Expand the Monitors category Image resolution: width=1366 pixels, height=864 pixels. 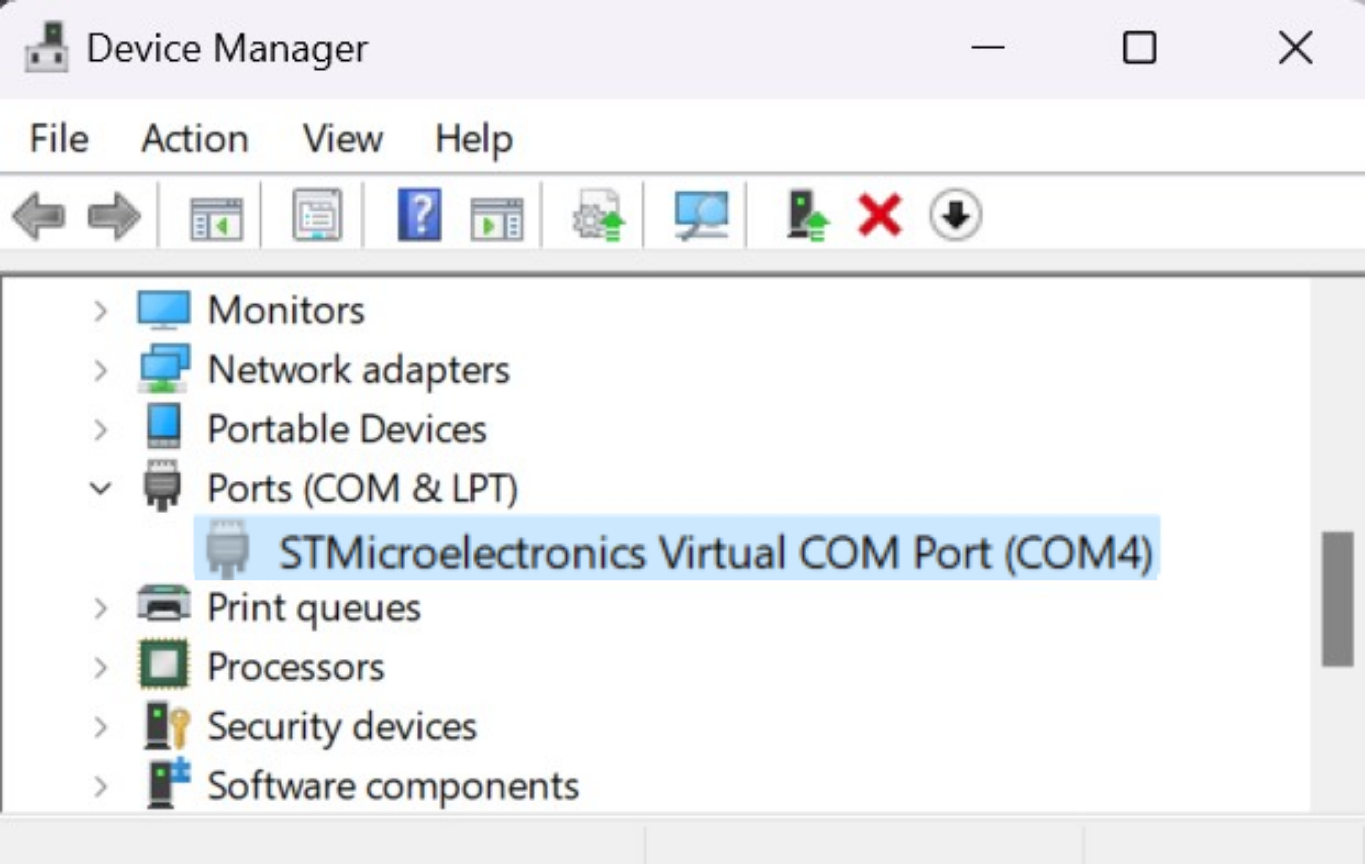click(x=100, y=311)
